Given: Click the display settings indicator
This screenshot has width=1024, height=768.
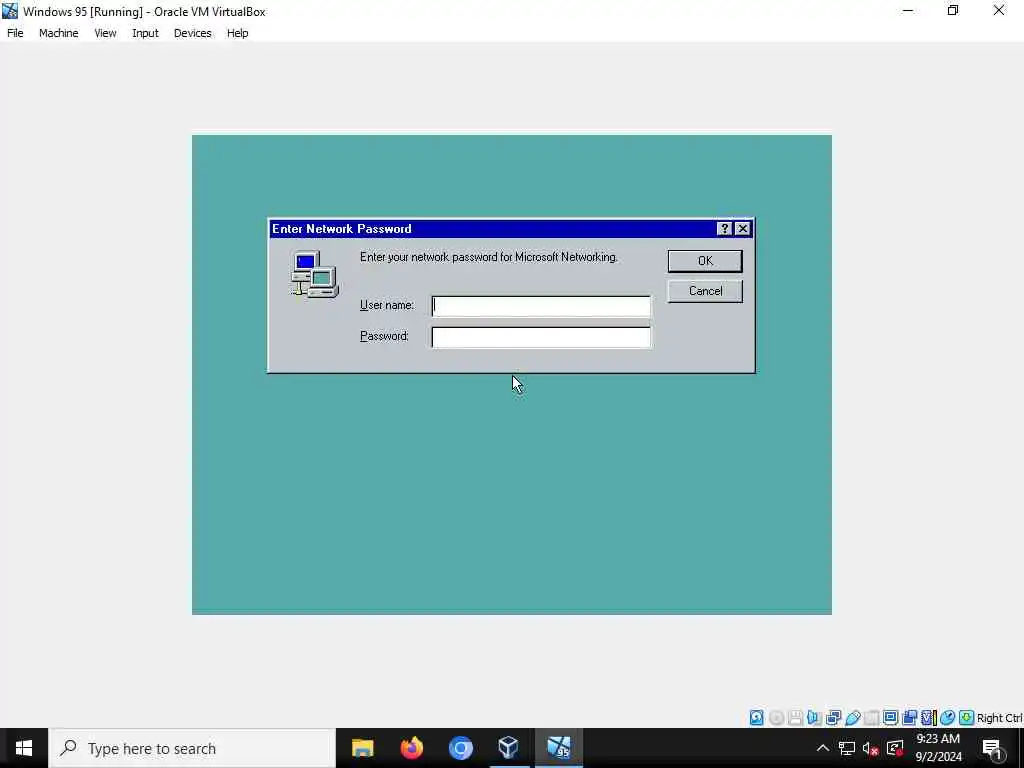Looking at the screenshot, I should pos(890,718).
